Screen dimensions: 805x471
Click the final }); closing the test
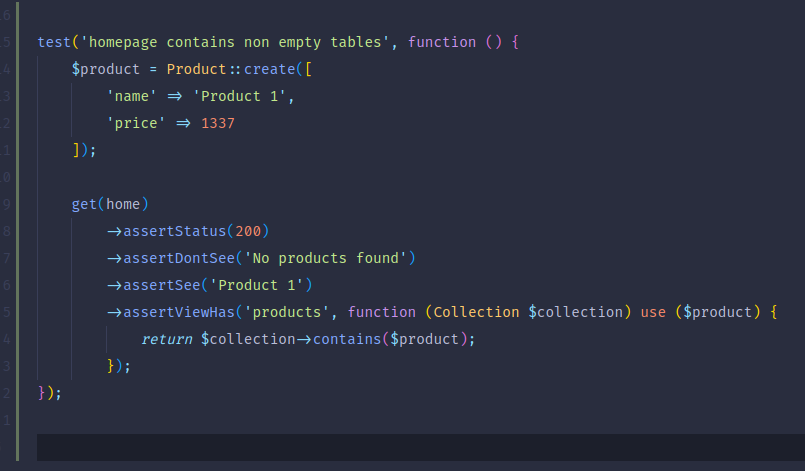point(50,393)
